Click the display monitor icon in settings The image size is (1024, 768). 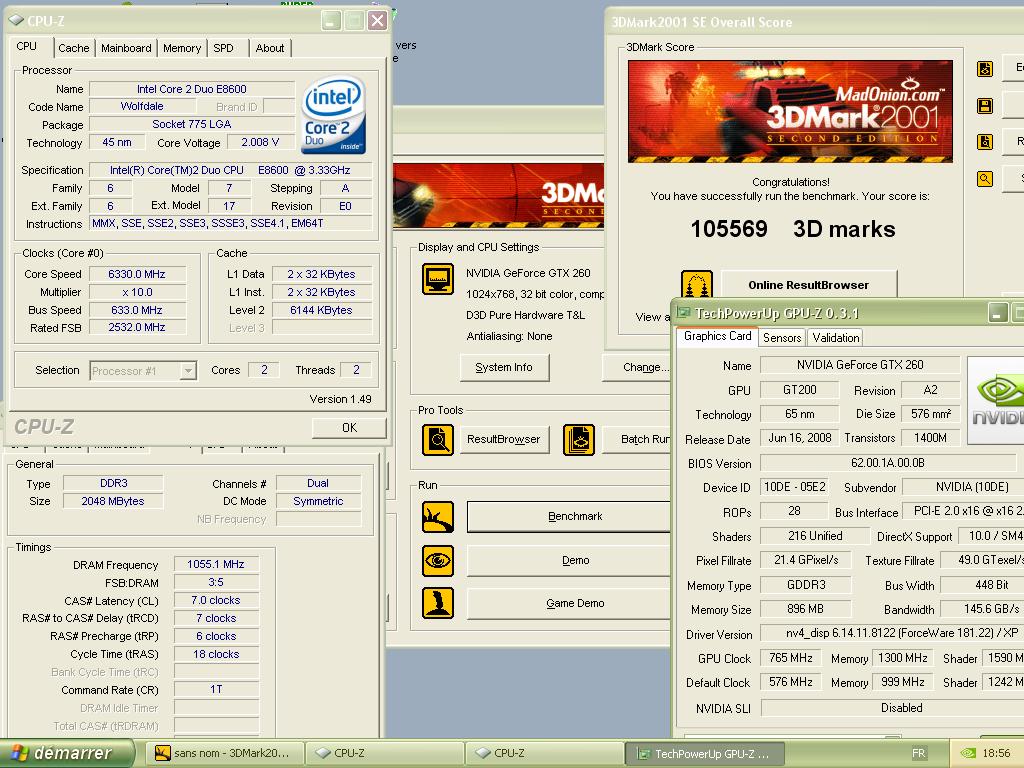438,279
